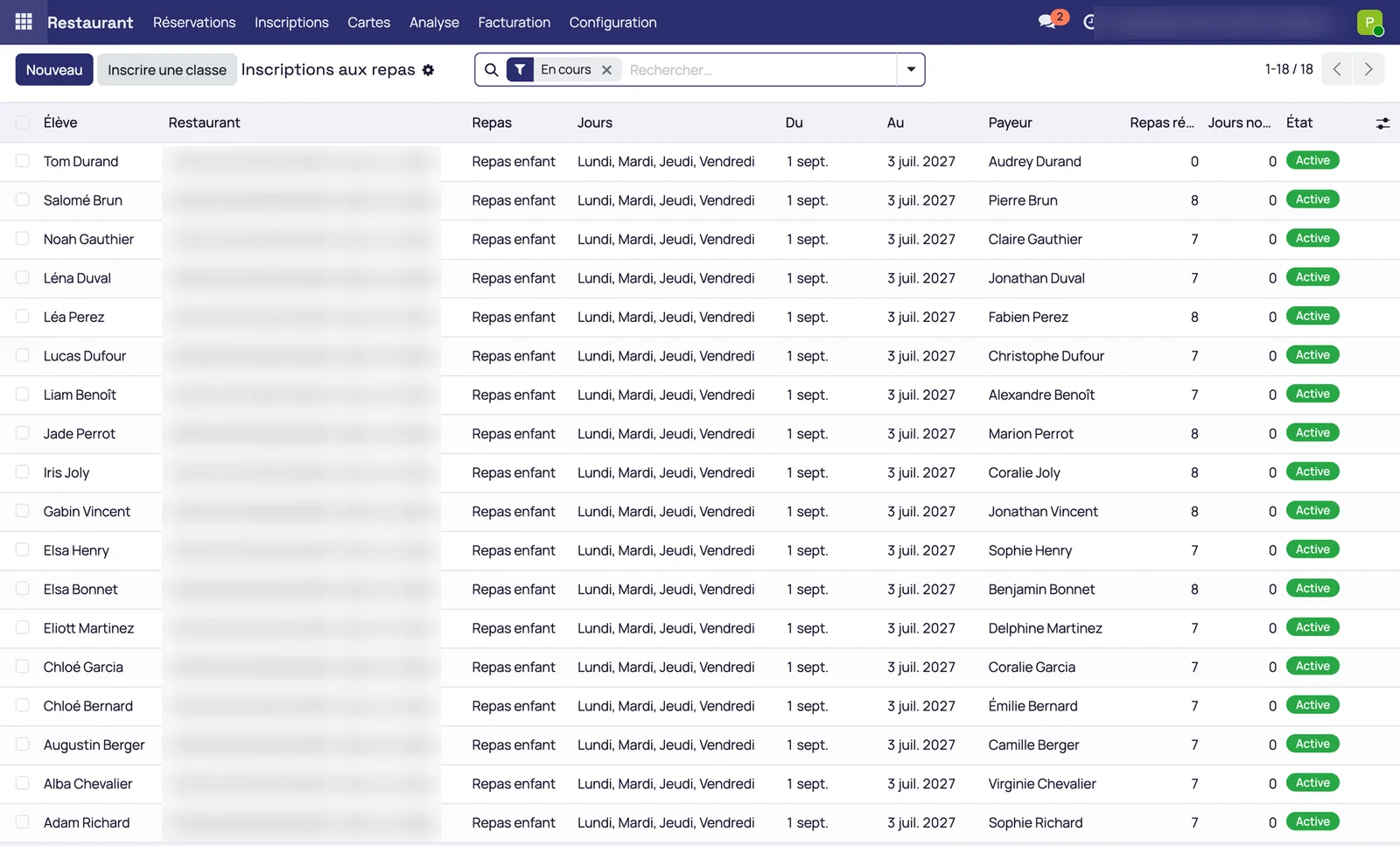Image resolution: width=1400 pixels, height=846 pixels.
Task: Remove the En cours filter
Action: tap(606, 70)
